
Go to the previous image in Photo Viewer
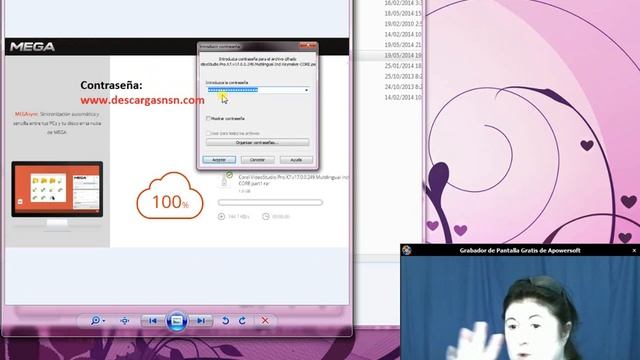click(x=153, y=321)
